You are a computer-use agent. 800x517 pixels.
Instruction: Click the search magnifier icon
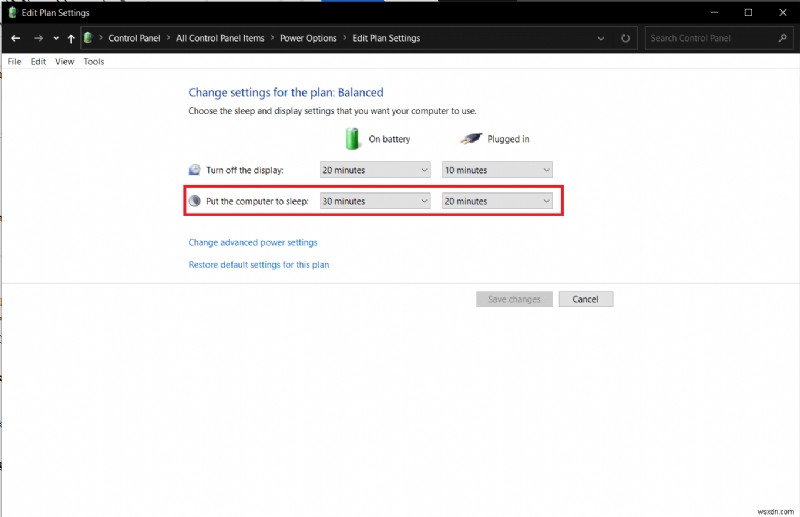783,38
